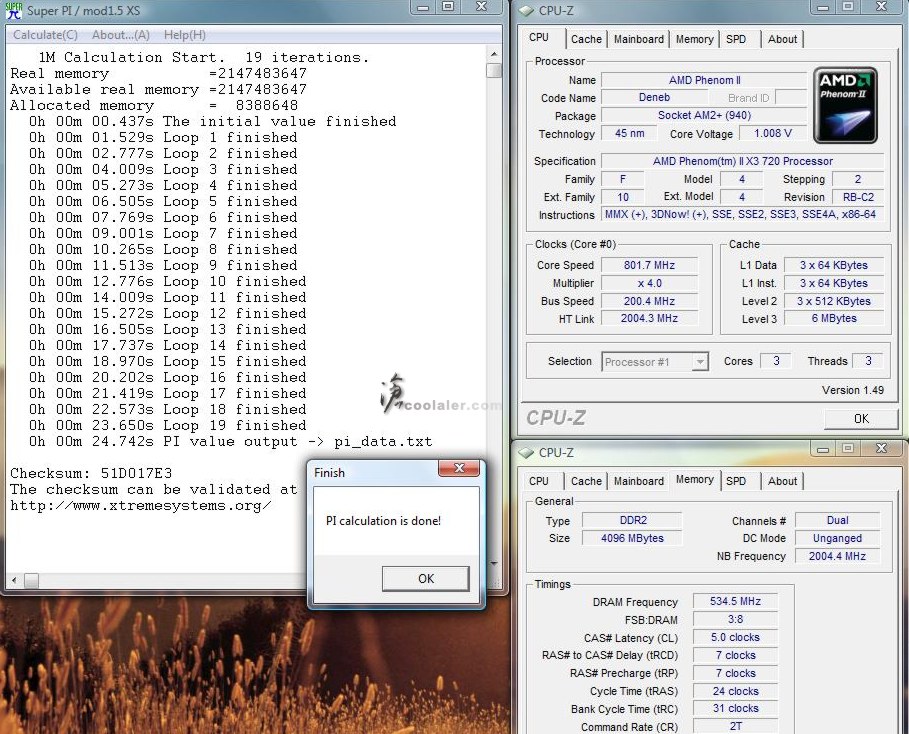Close the Finish dialog with its red X
The width and height of the screenshot is (909, 734).
pos(459,468)
